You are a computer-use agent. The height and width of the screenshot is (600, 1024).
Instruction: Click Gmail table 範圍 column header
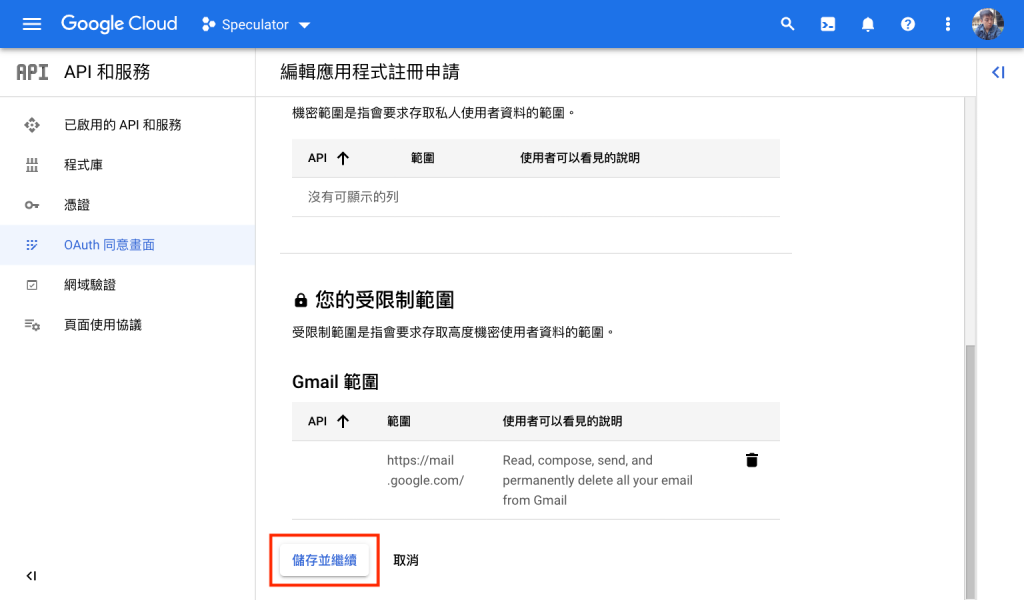click(x=398, y=421)
